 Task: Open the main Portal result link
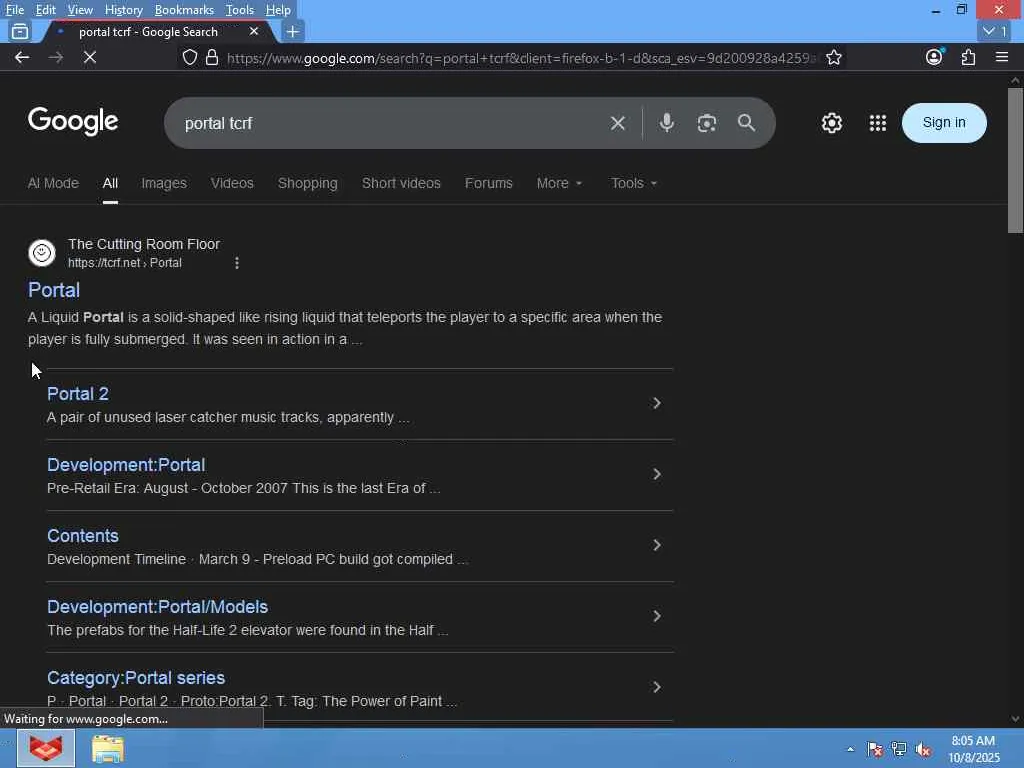tap(54, 290)
